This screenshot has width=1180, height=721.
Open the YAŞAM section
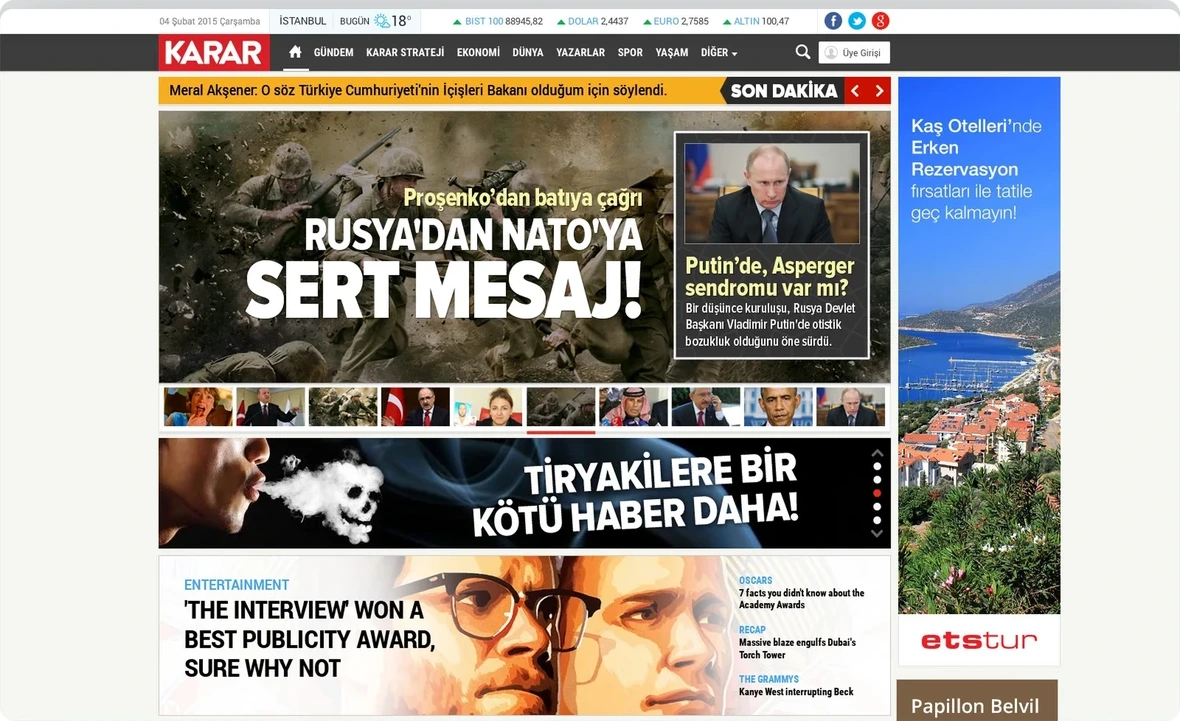671,53
